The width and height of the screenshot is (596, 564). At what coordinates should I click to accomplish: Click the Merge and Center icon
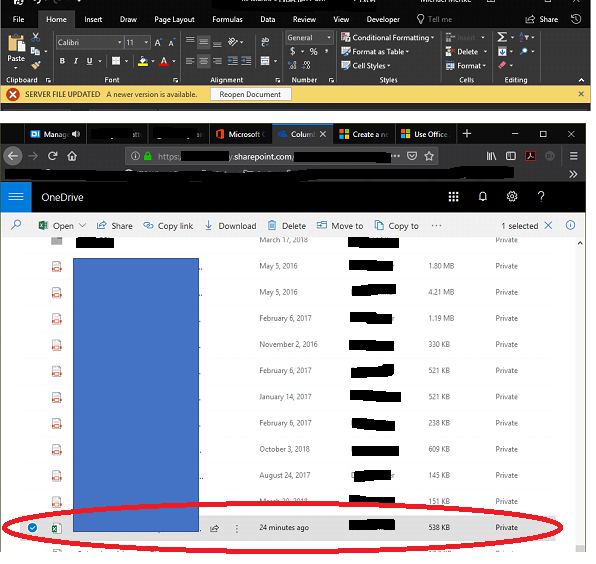tap(265, 61)
